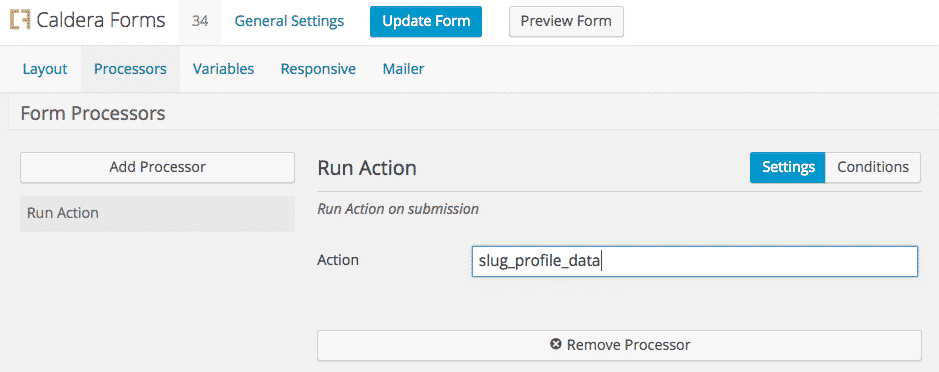Toggle the Settings view of the processor

click(x=788, y=167)
